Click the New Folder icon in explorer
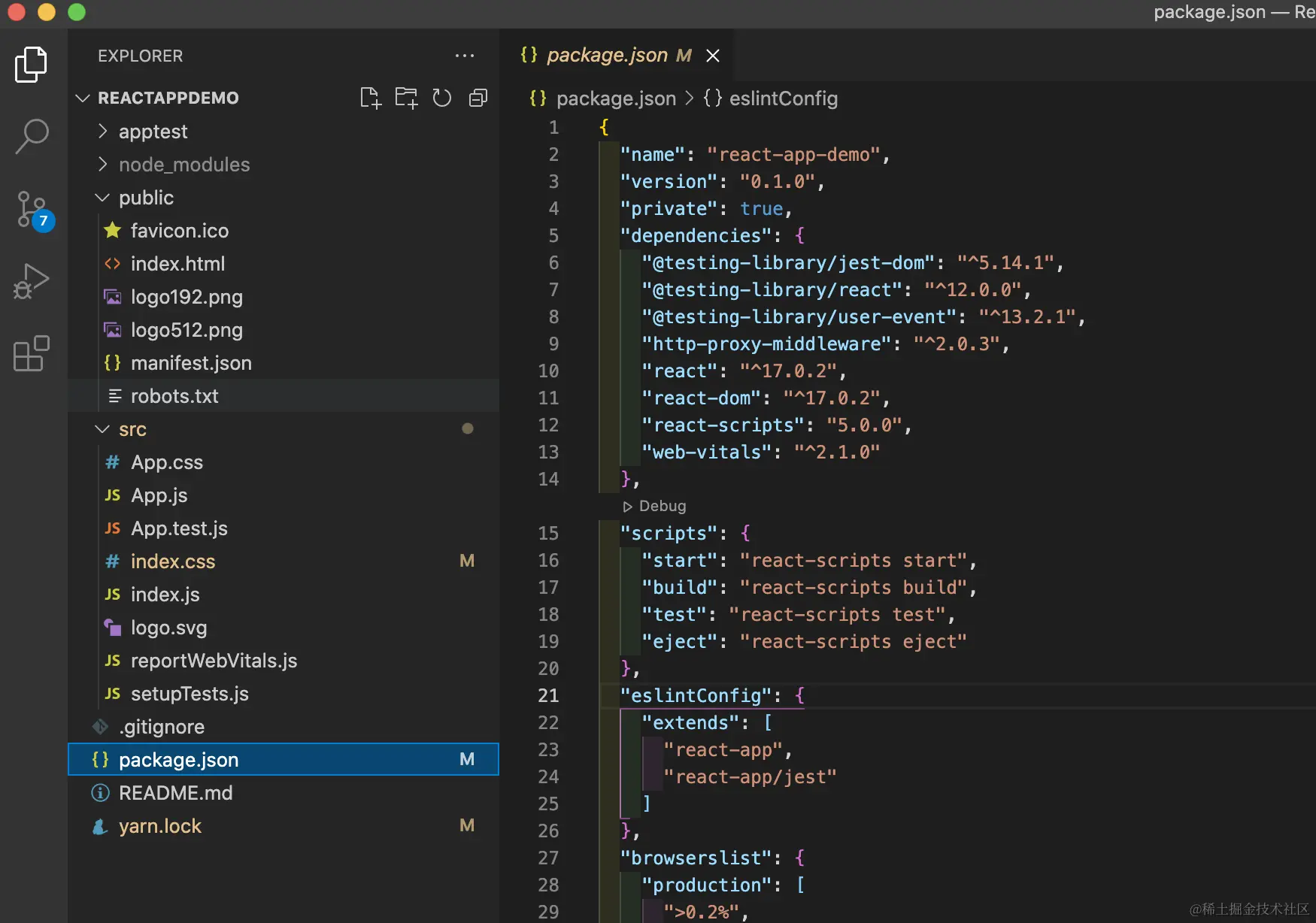The width and height of the screenshot is (1316, 923). (x=406, y=98)
